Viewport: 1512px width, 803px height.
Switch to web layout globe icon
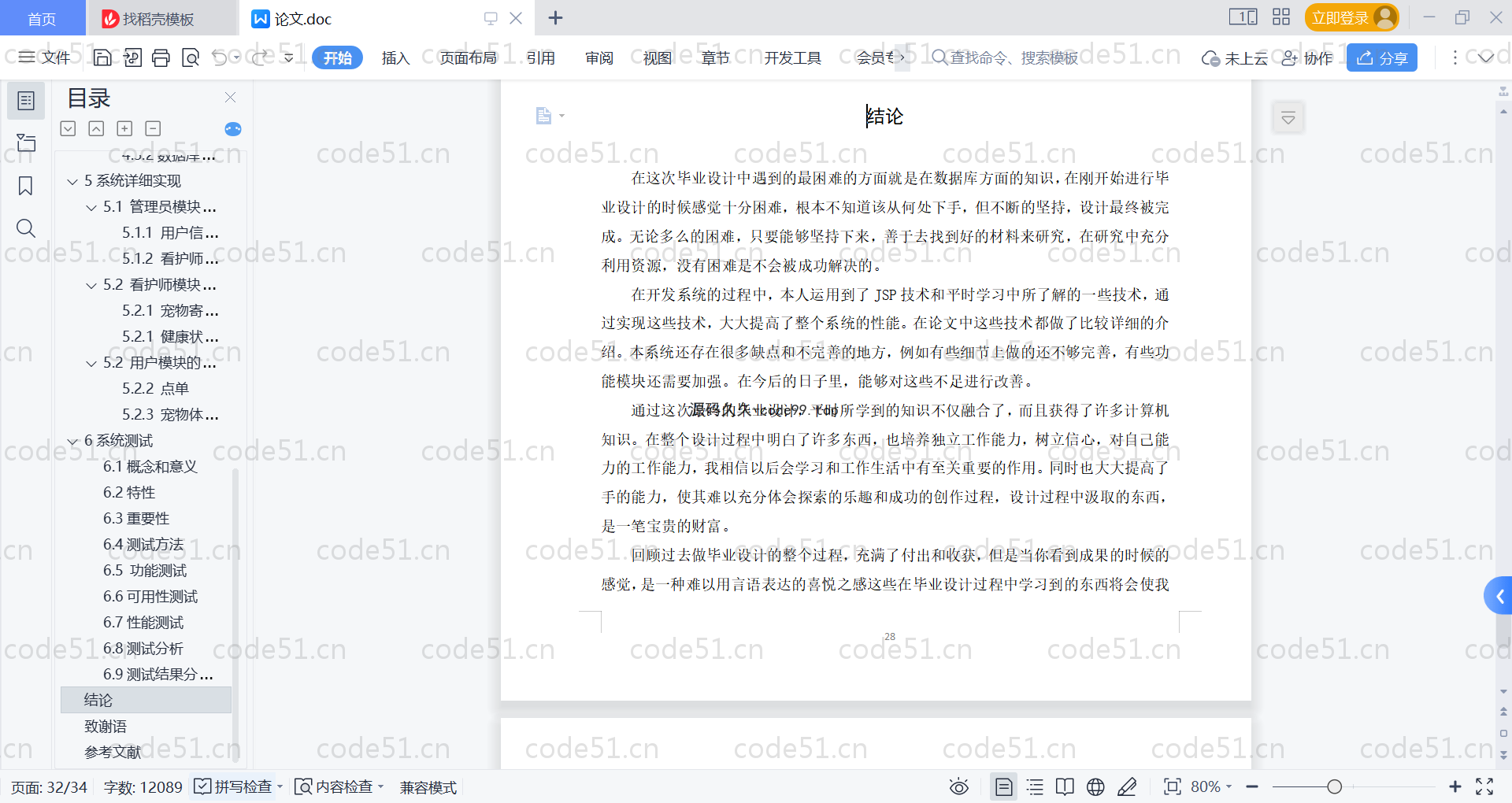[1095, 786]
